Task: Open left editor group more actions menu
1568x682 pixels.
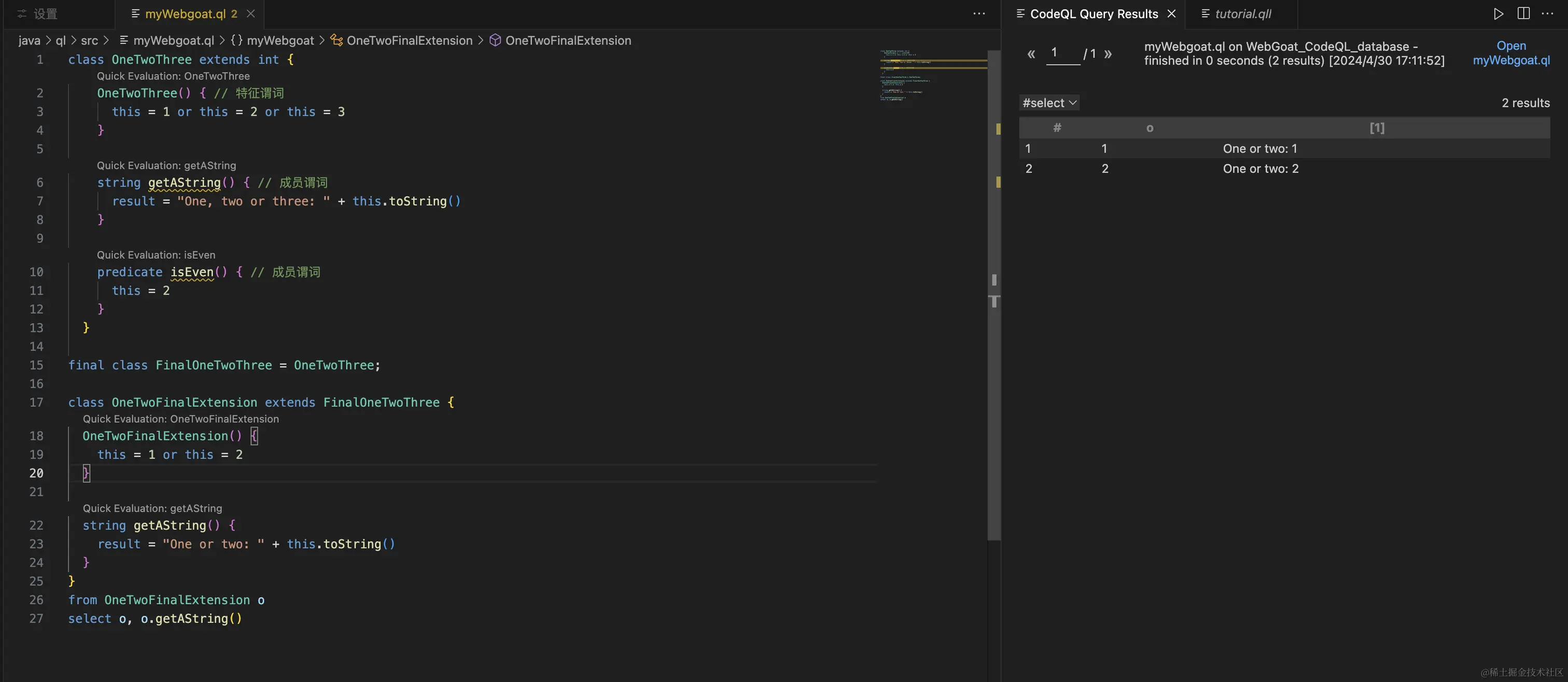Action: (x=979, y=13)
